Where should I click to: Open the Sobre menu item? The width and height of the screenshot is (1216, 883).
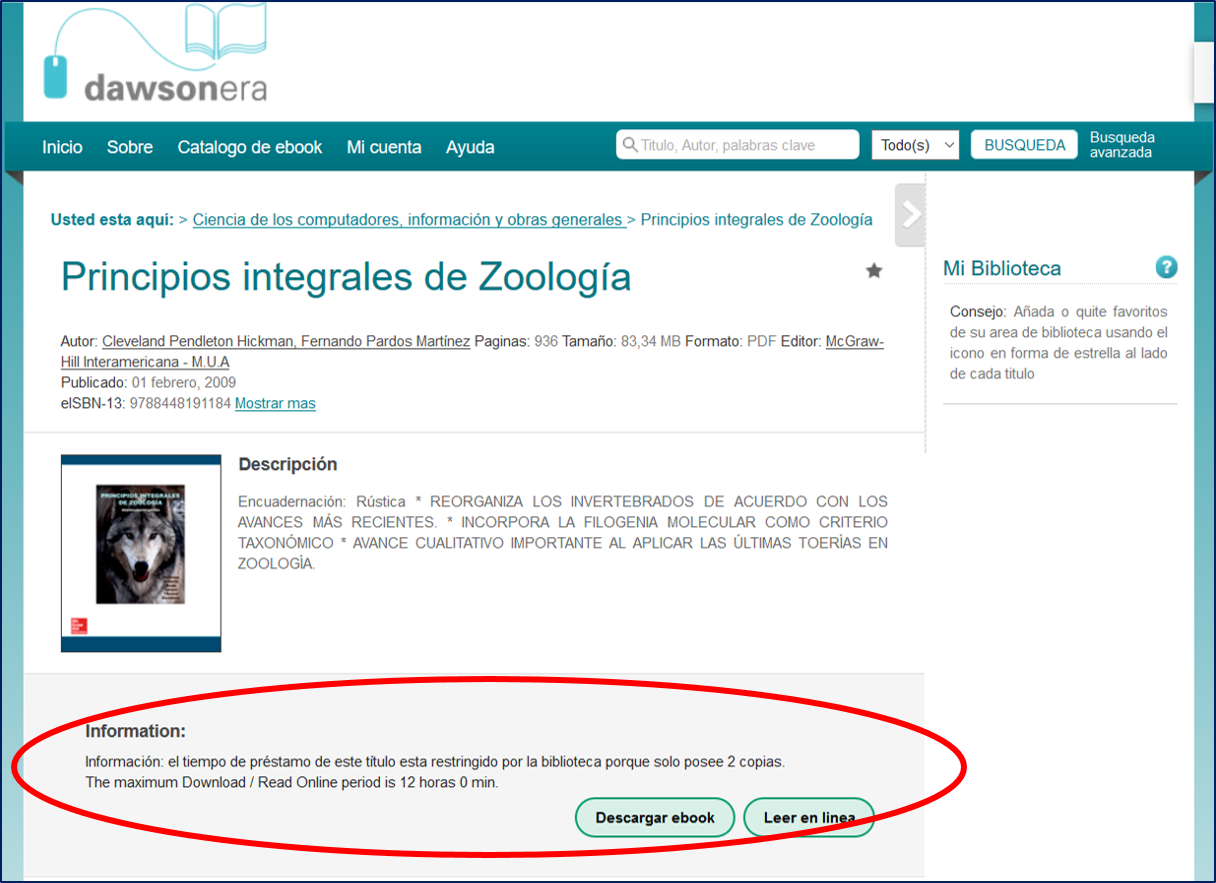click(x=130, y=147)
